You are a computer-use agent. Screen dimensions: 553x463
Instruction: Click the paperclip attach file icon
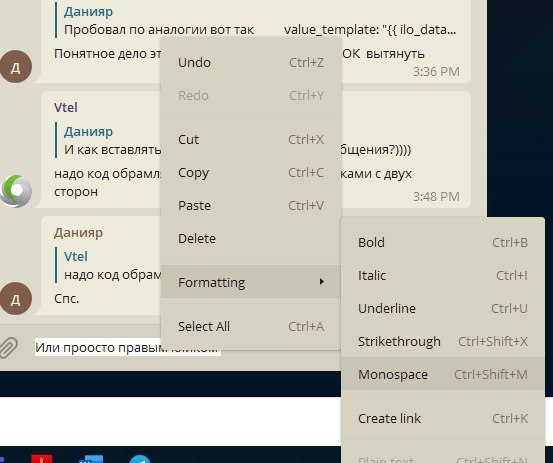point(9,347)
